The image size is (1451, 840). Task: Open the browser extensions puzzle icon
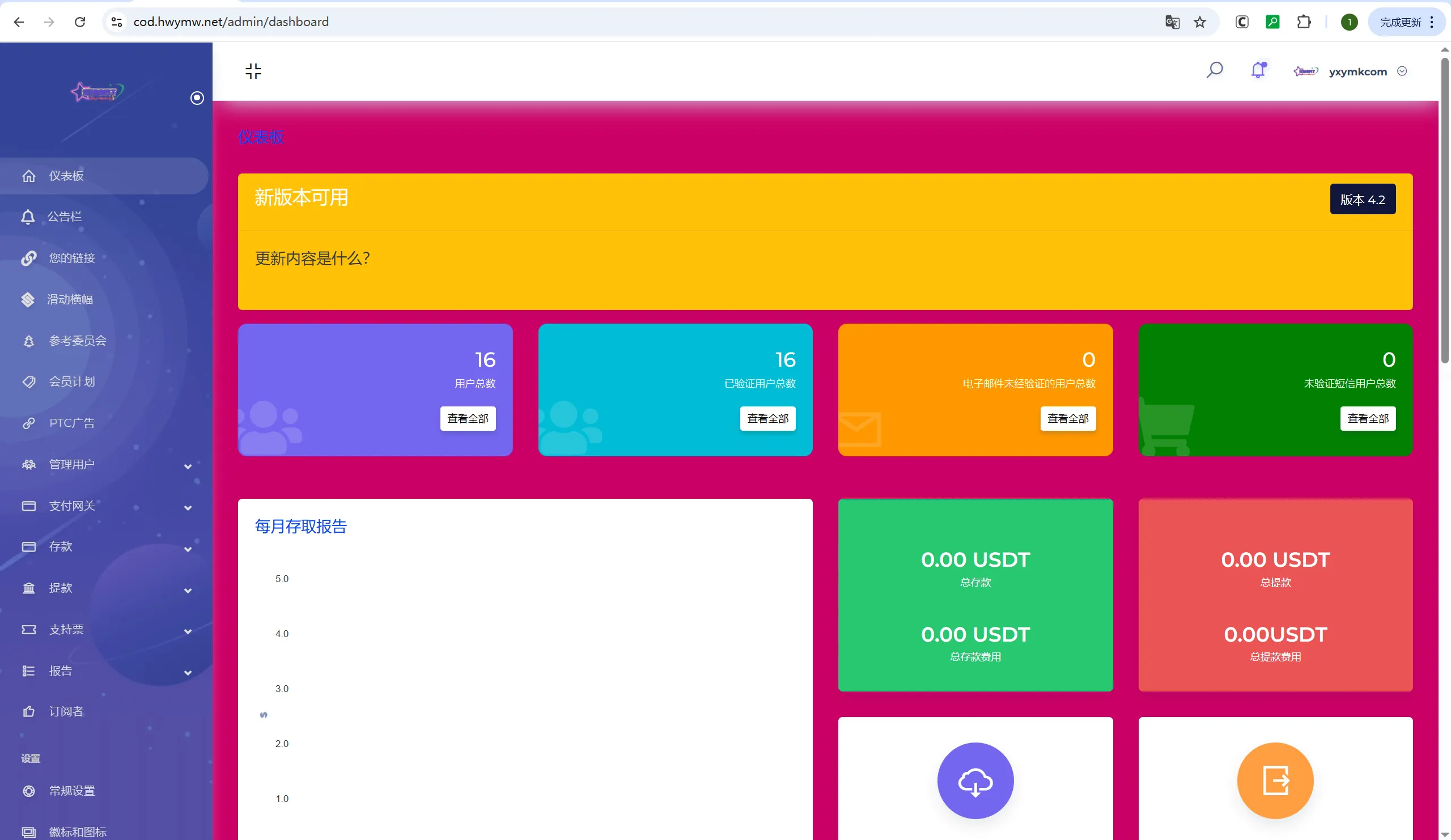click(x=1304, y=22)
